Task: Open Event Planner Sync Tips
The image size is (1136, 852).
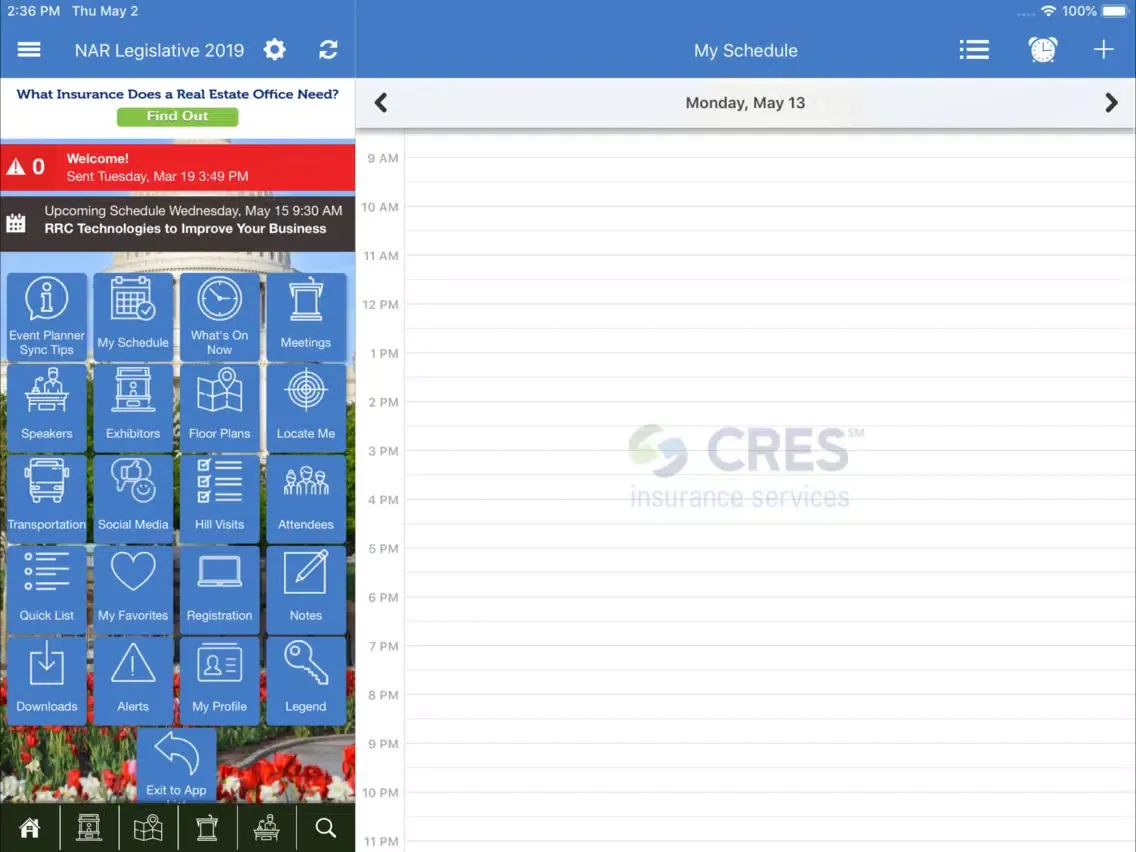Action: point(47,317)
